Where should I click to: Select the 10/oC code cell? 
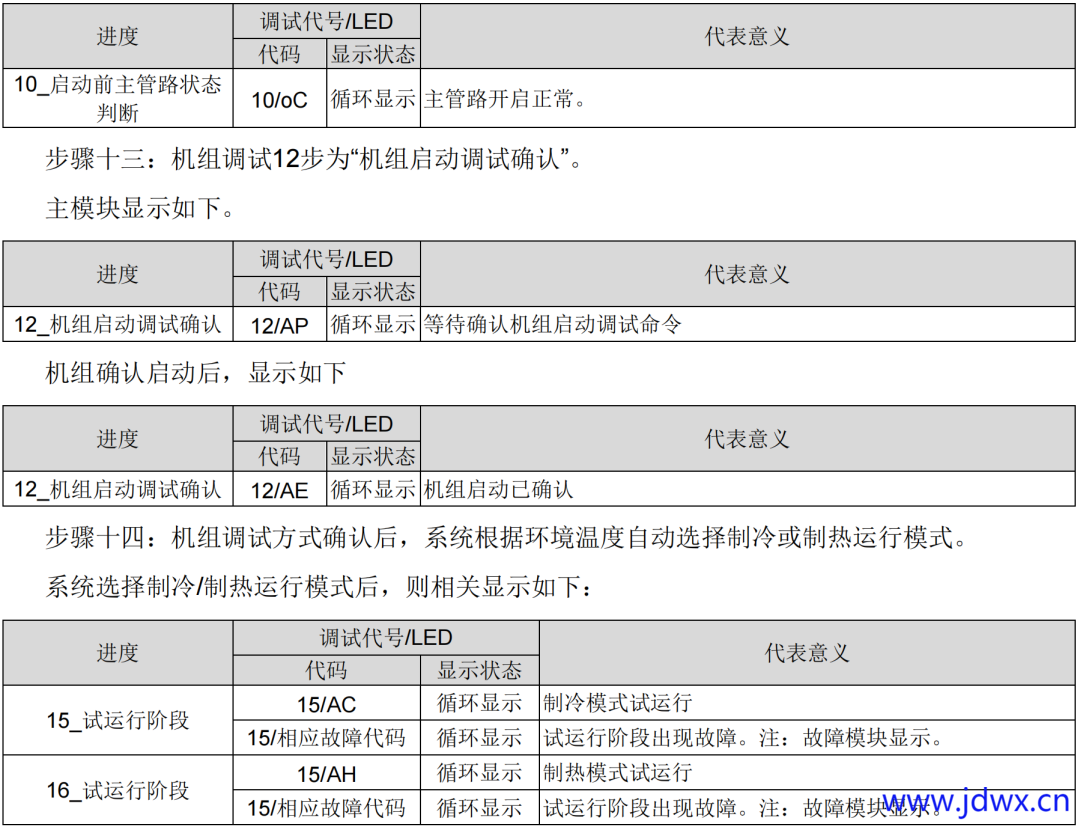(x=279, y=99)
